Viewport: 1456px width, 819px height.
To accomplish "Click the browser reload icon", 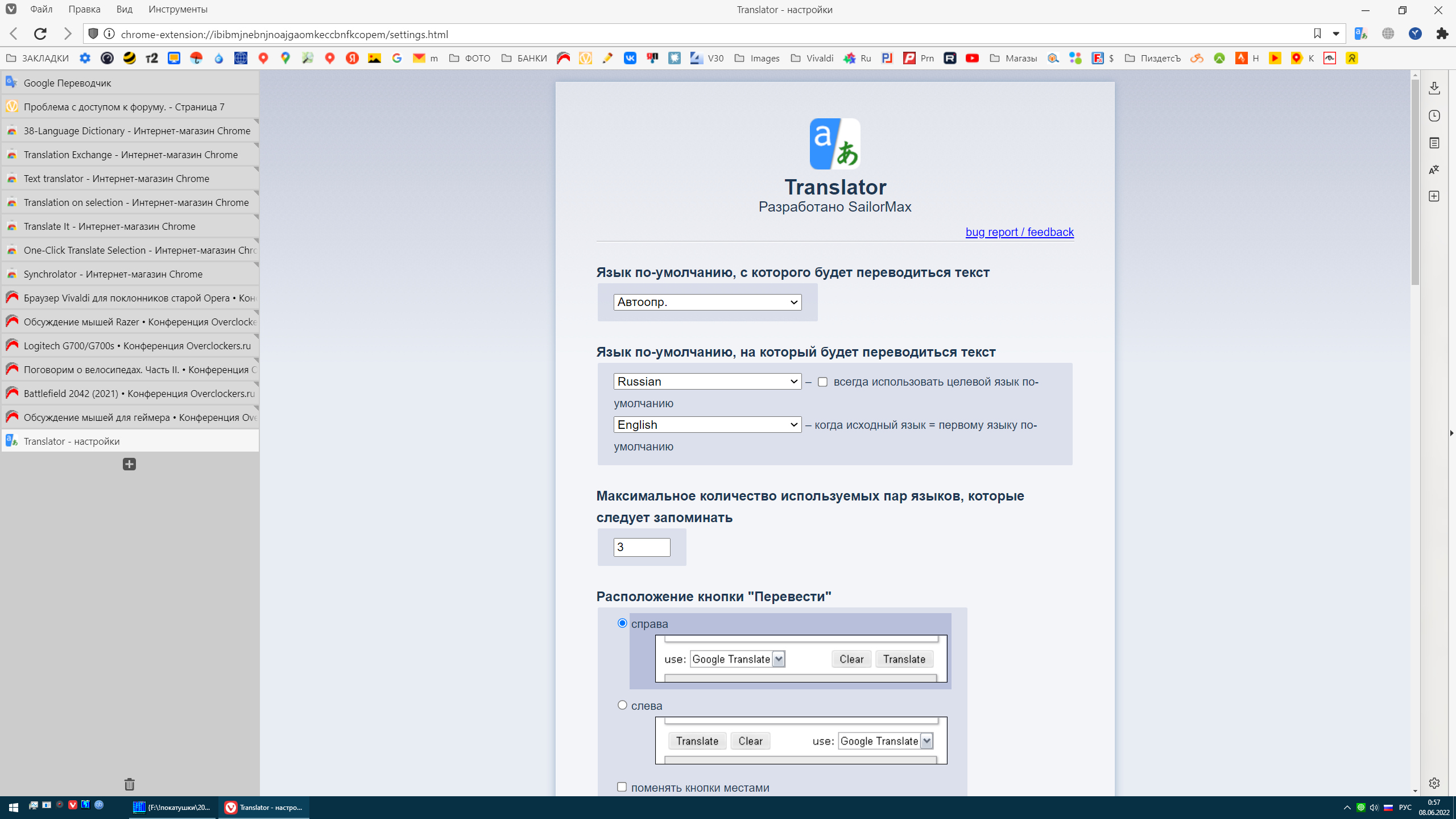I will click(x=40, y=34).
